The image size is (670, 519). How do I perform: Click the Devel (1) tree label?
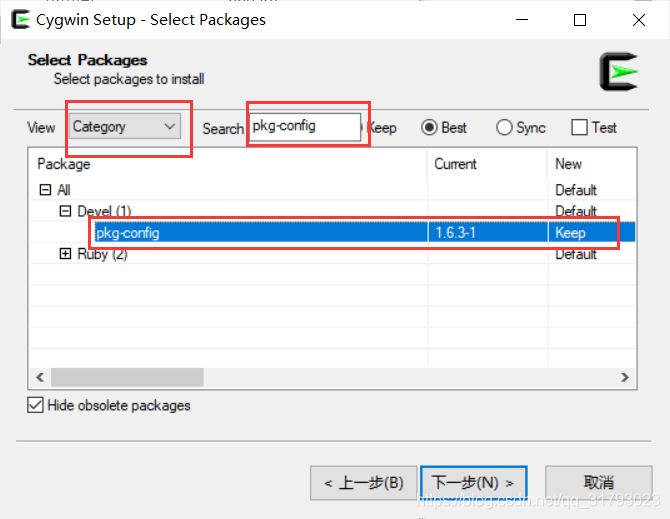(104, 211)
